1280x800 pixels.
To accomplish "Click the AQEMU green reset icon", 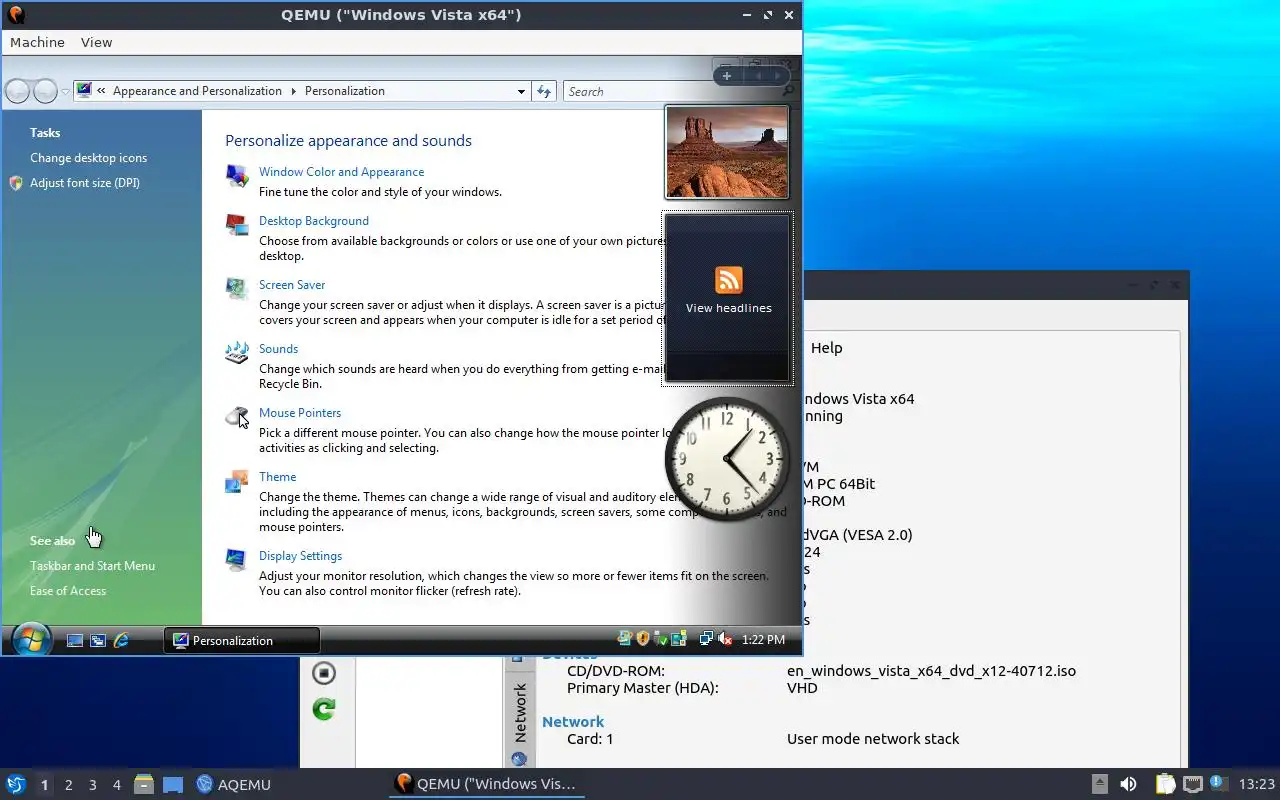I will point(323,709).
